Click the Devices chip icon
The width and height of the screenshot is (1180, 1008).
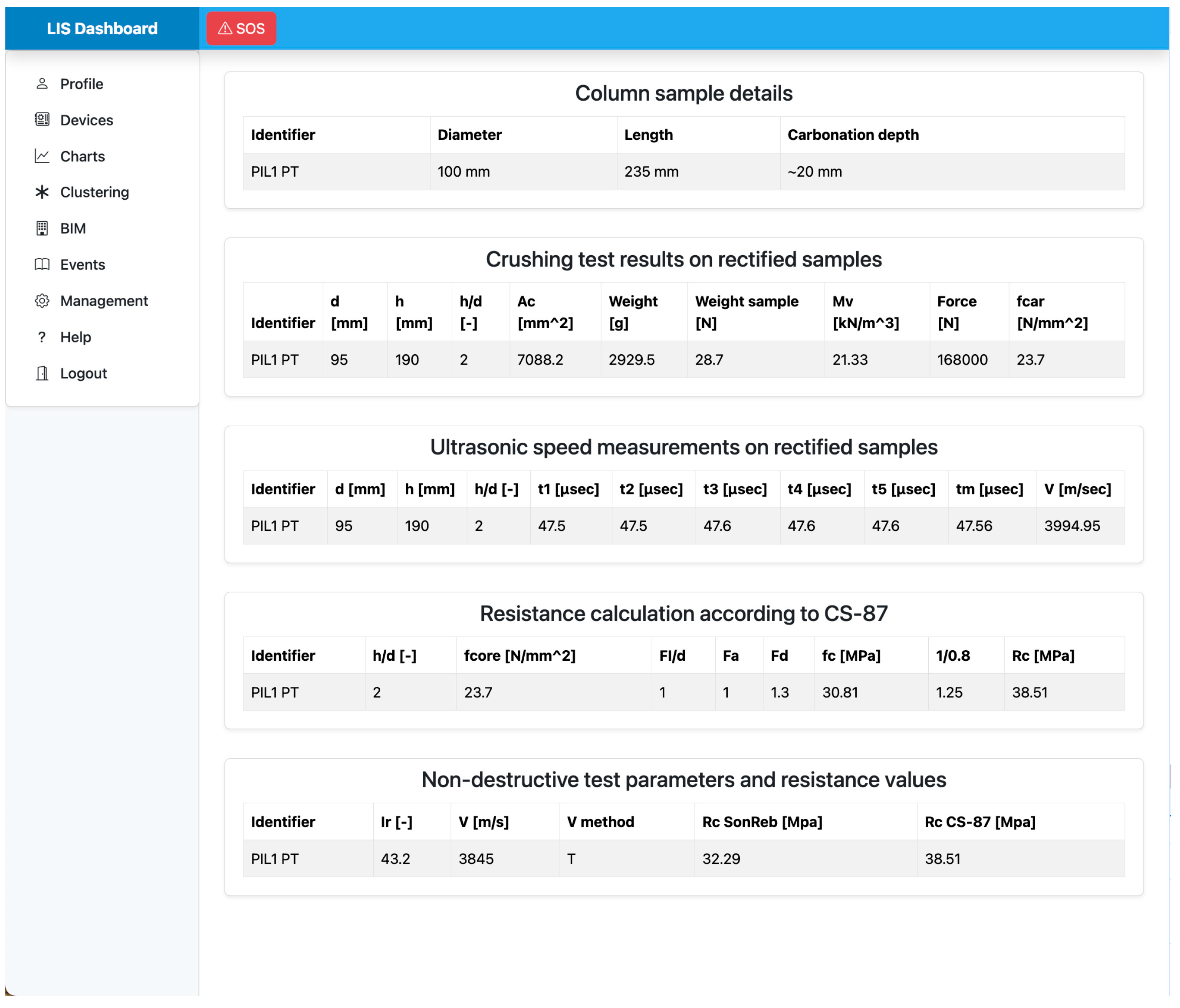pos(42,120)
